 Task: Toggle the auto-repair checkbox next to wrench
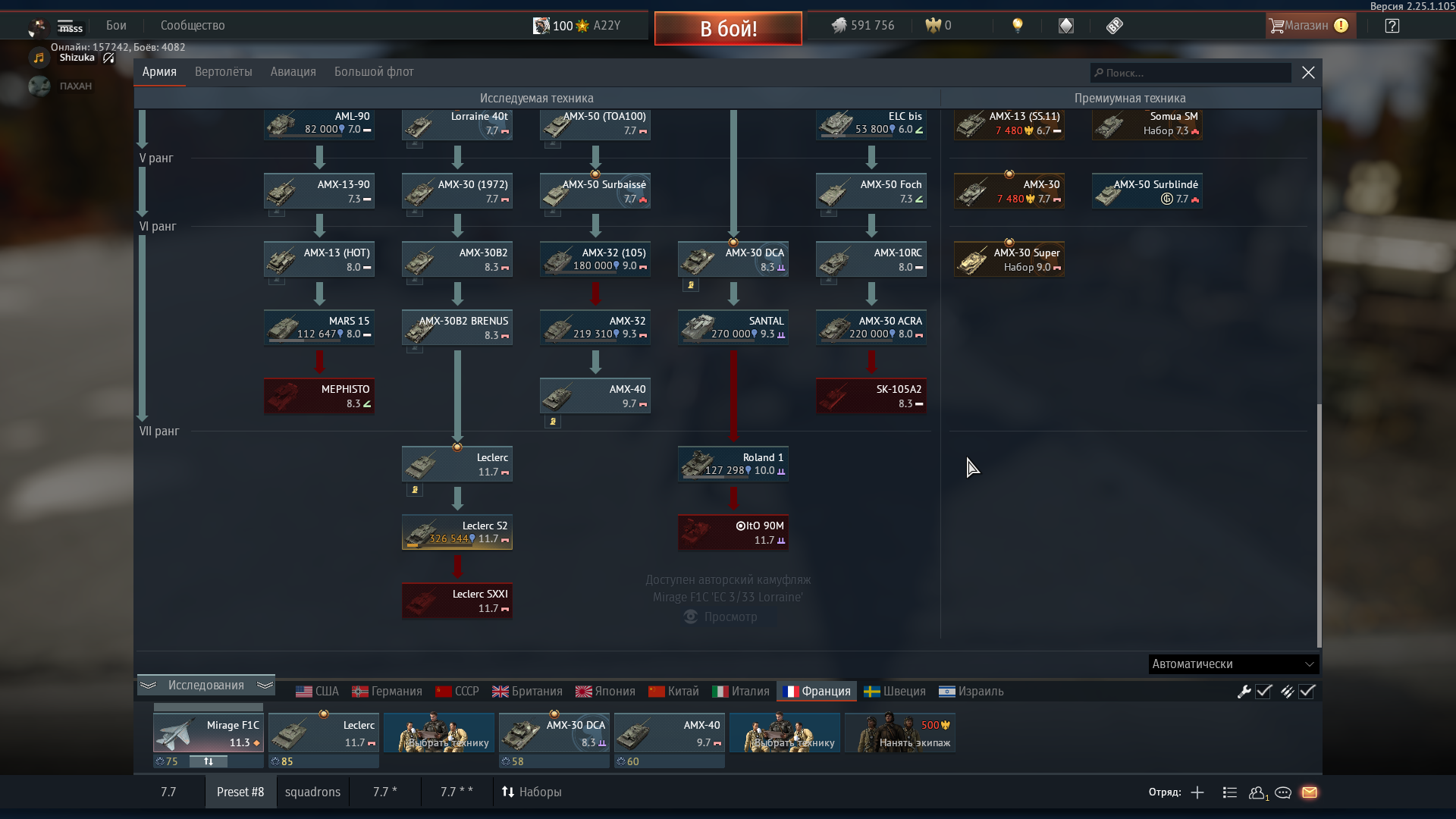(x=1263, y=692)
